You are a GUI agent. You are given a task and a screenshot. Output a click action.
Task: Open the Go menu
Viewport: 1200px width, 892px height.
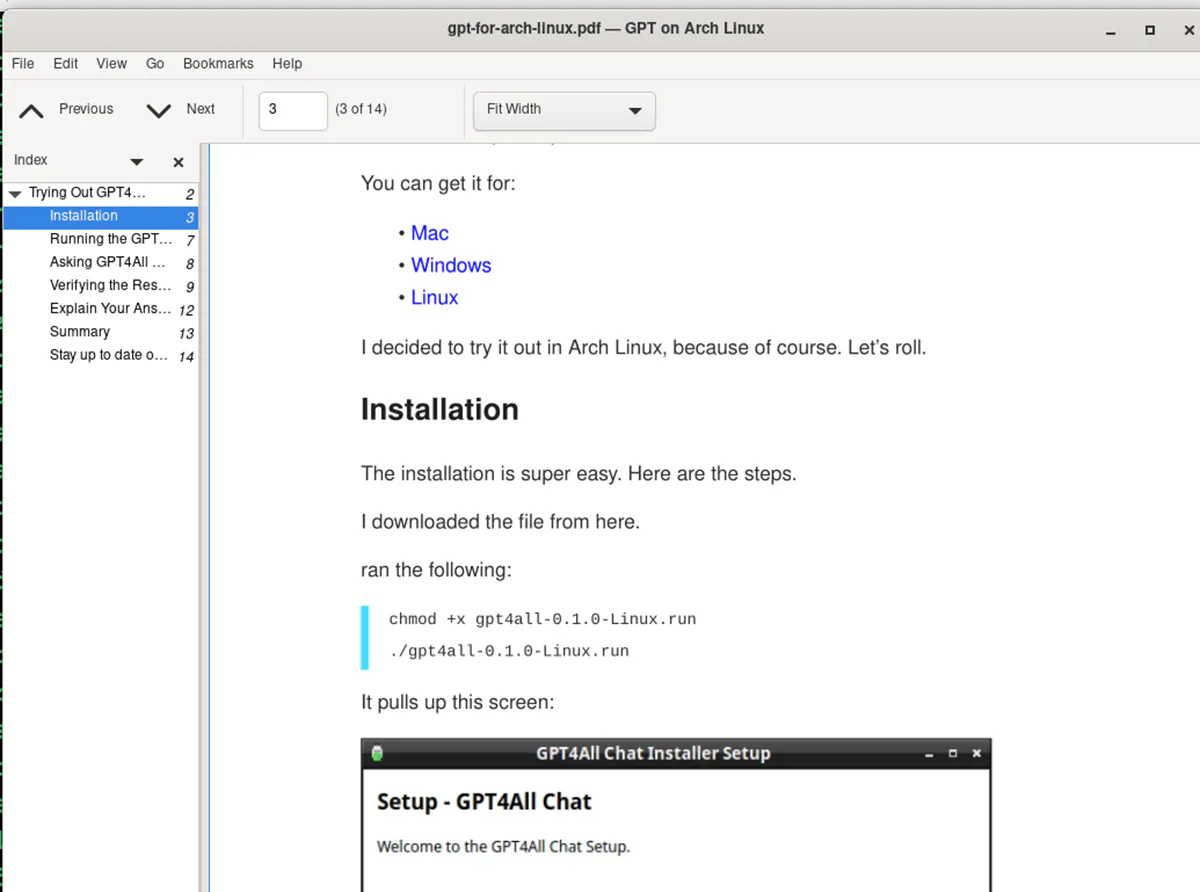[x=155, y=63]
